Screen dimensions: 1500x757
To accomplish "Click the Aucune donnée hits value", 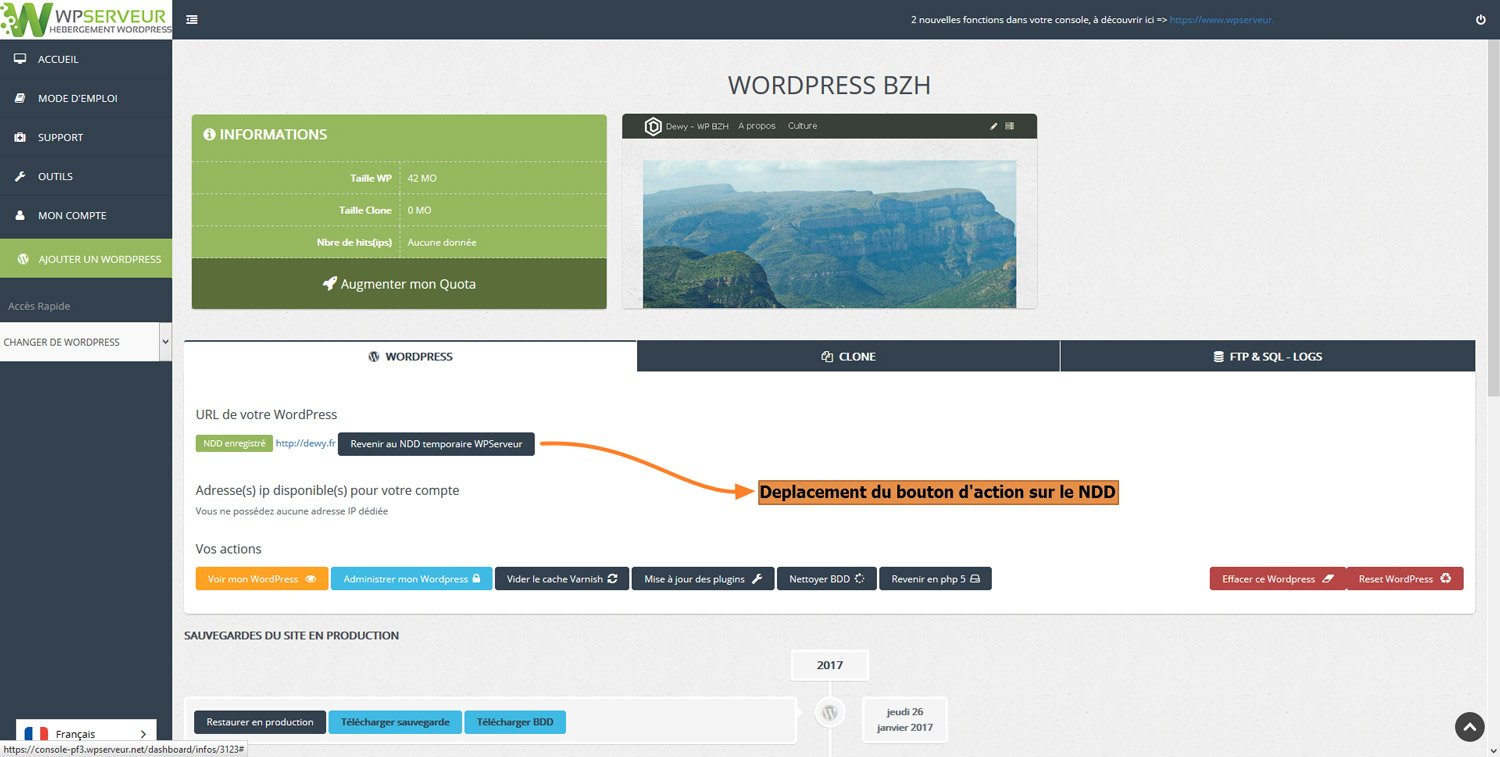I will [442, 242].
